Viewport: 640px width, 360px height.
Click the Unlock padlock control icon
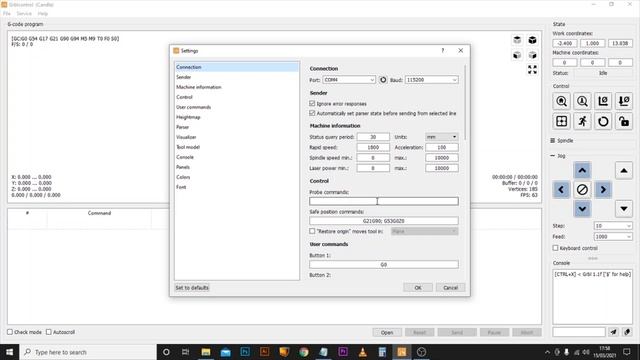(624, 121)
